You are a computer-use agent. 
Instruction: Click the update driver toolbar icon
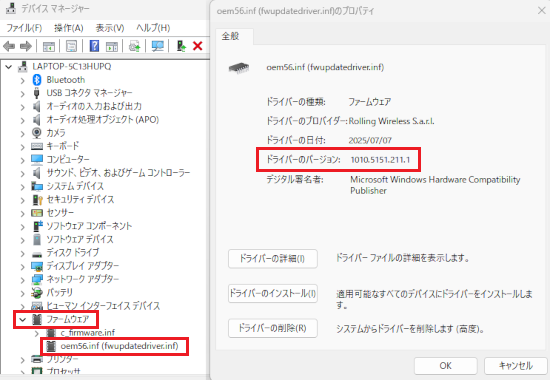pyautogui.click(x=135, y=46)
